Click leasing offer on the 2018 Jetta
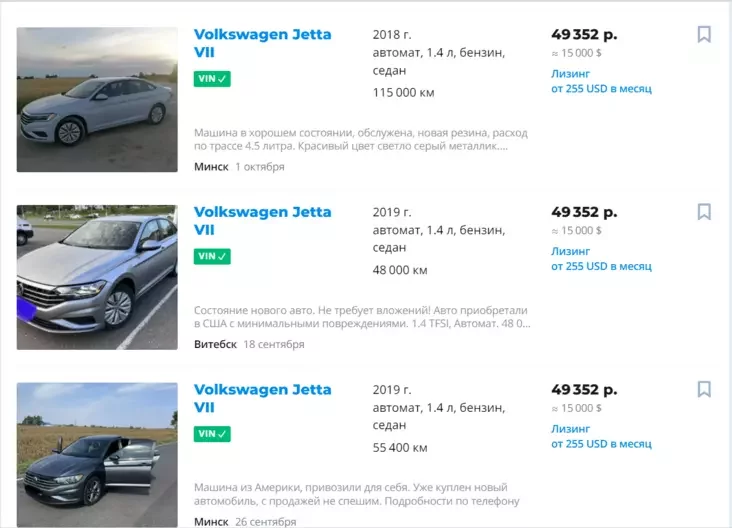 coord(601,81)
